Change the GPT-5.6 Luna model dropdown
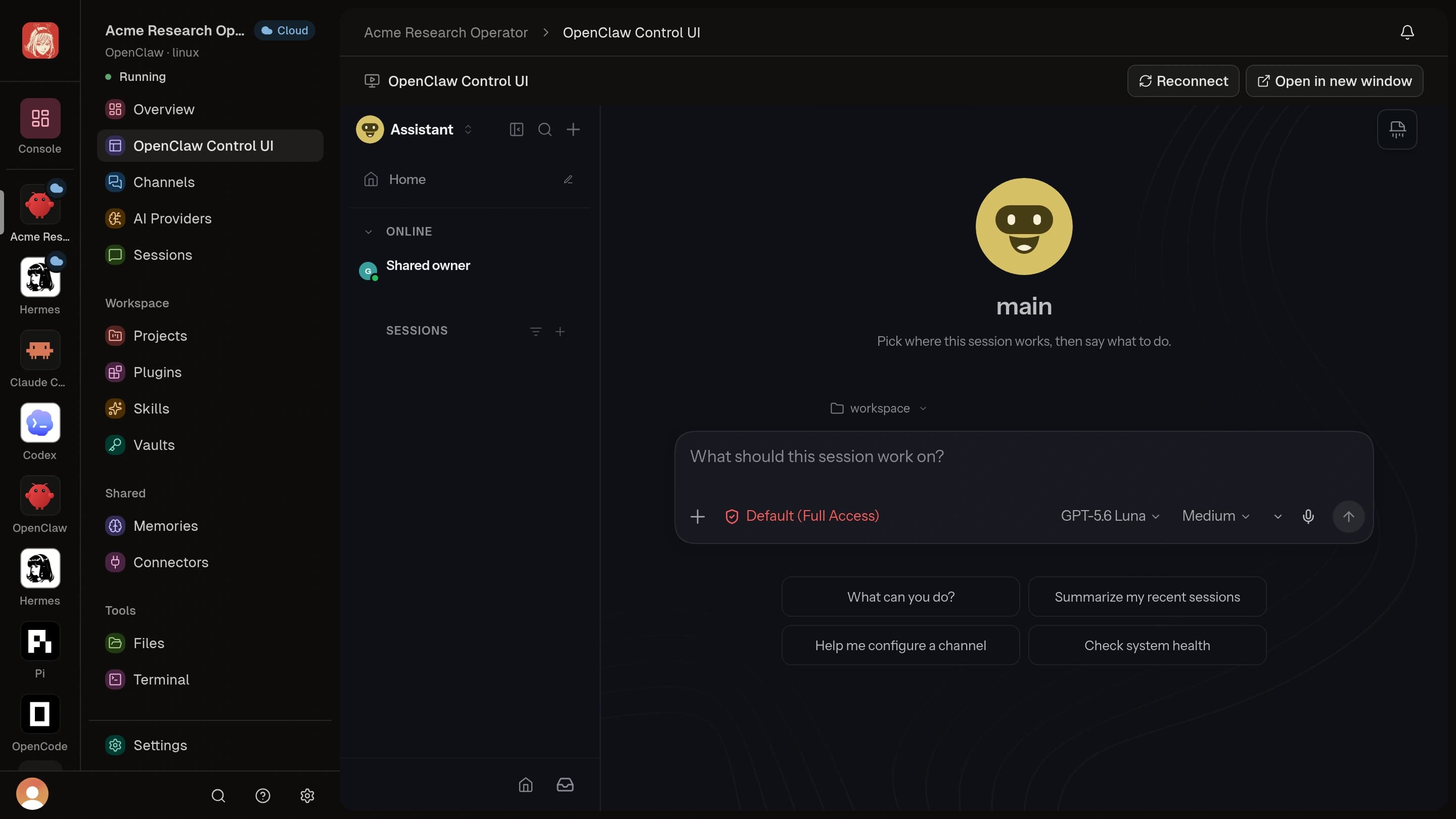Image resolution: width=1456 pixels, height=819 pixels. pos(1110,516)
